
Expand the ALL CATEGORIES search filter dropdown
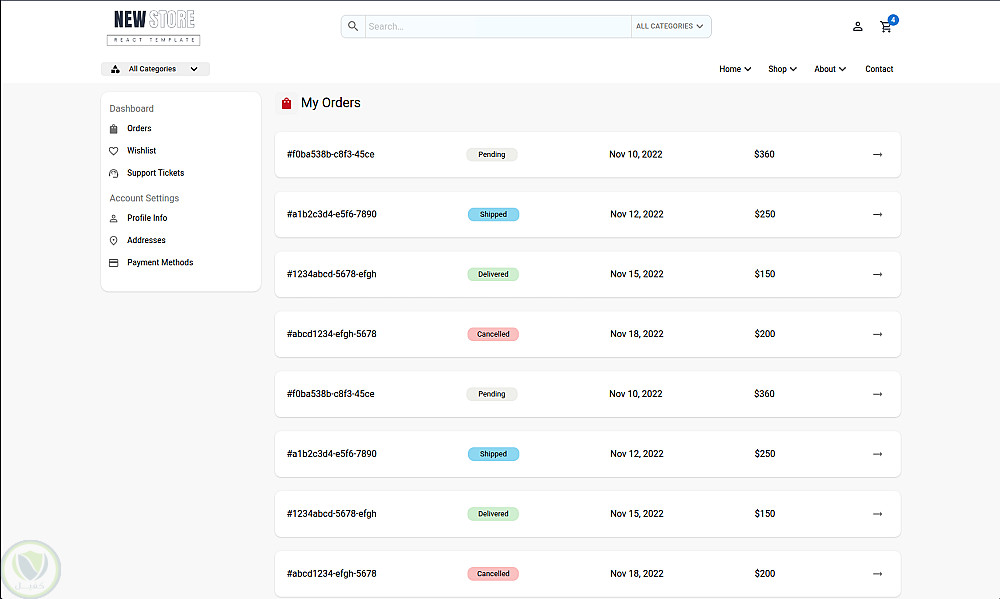coord(670,26)
